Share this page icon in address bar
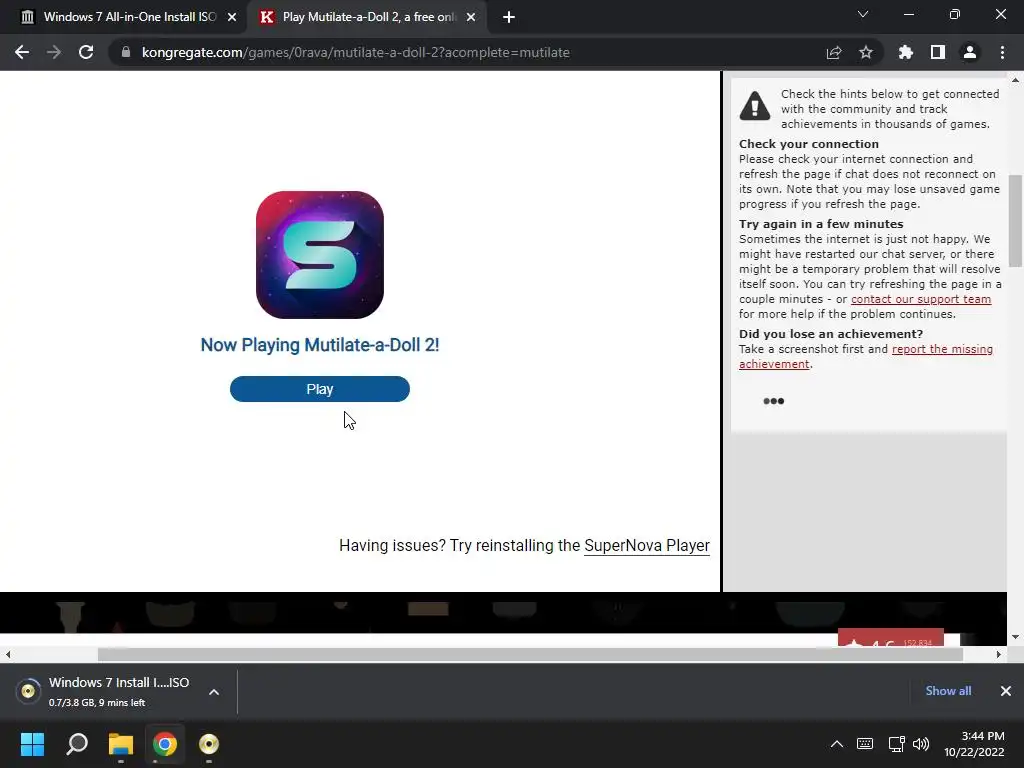This screenshot has width=1024, height=768. [x=834, y=52]
